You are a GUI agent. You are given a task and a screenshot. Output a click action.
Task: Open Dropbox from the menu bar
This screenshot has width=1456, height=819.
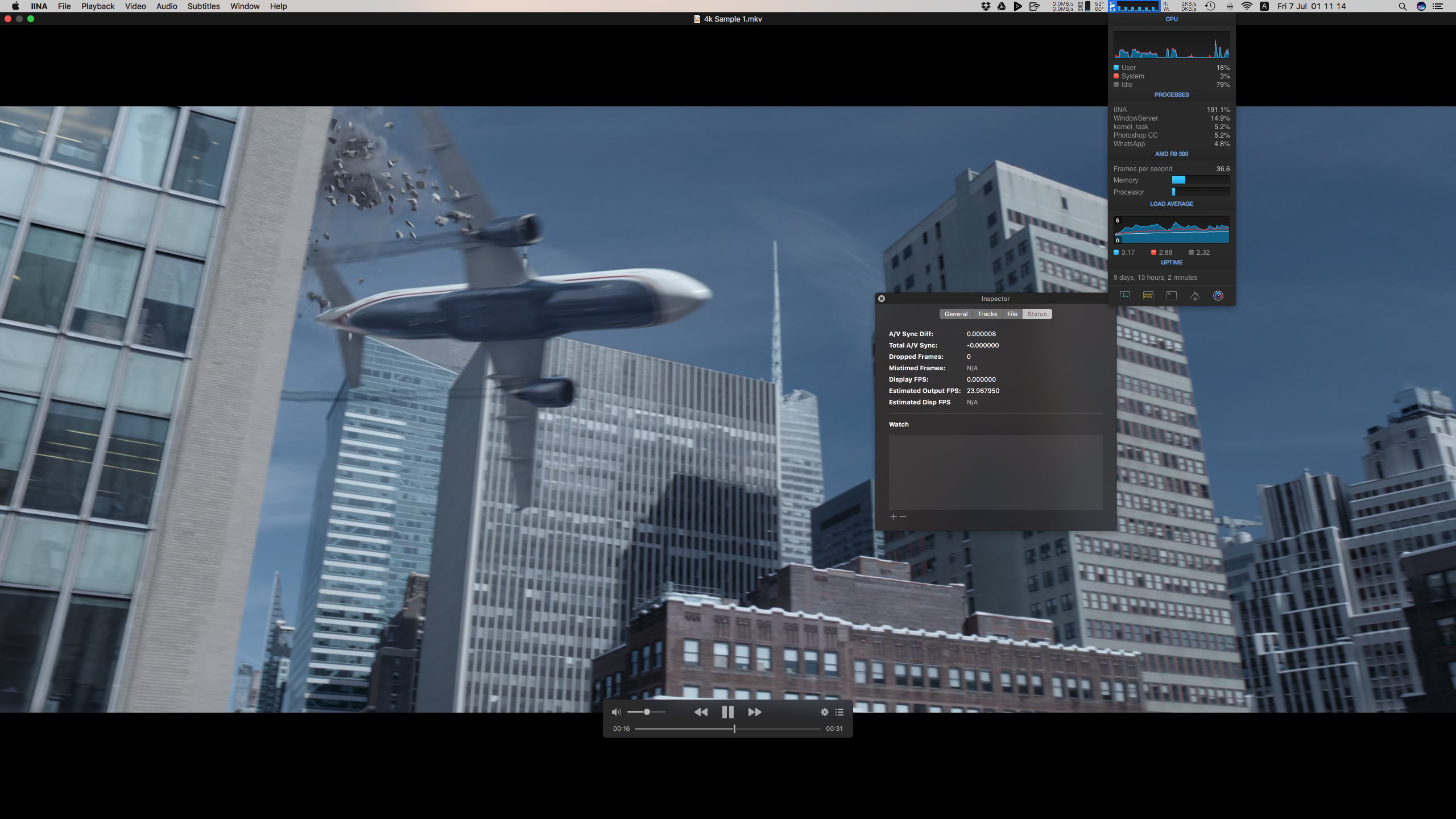(x=986, y=6)
